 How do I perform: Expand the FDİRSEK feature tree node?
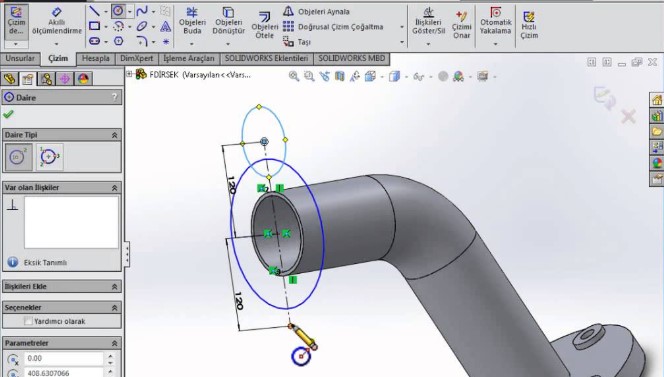[x=129, y=74]
